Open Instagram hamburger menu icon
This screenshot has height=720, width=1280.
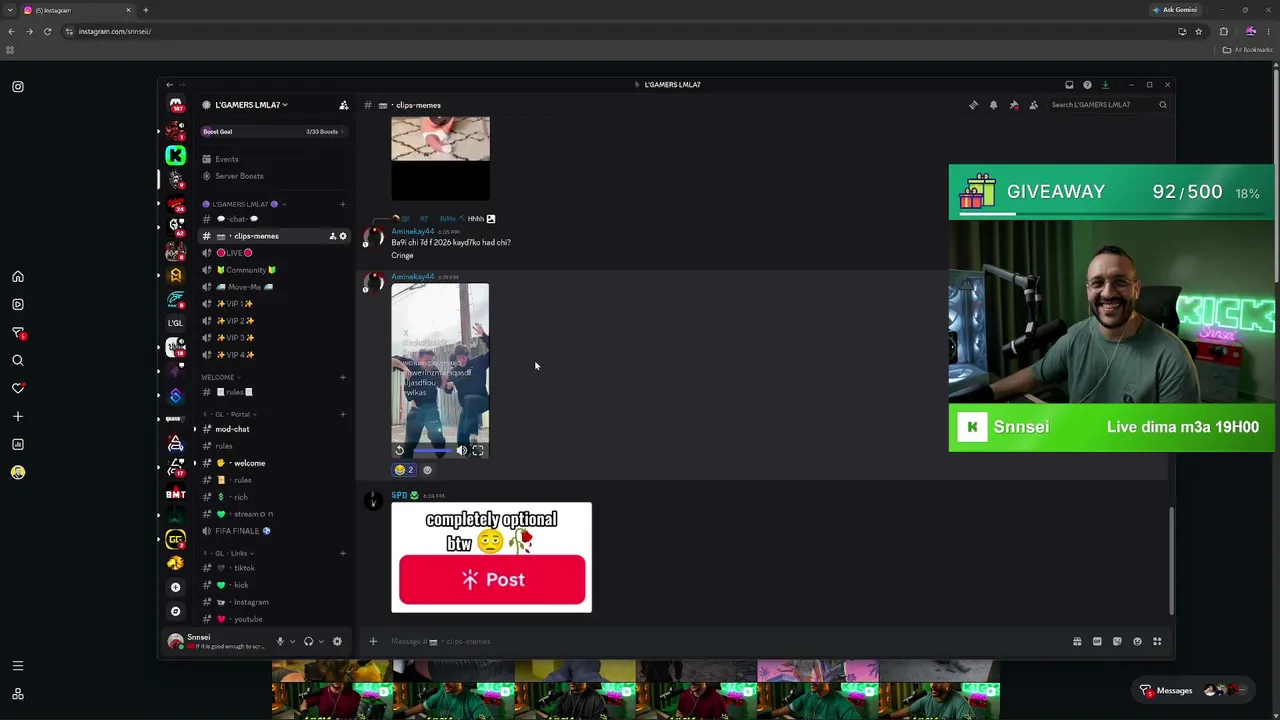[18, 666]
